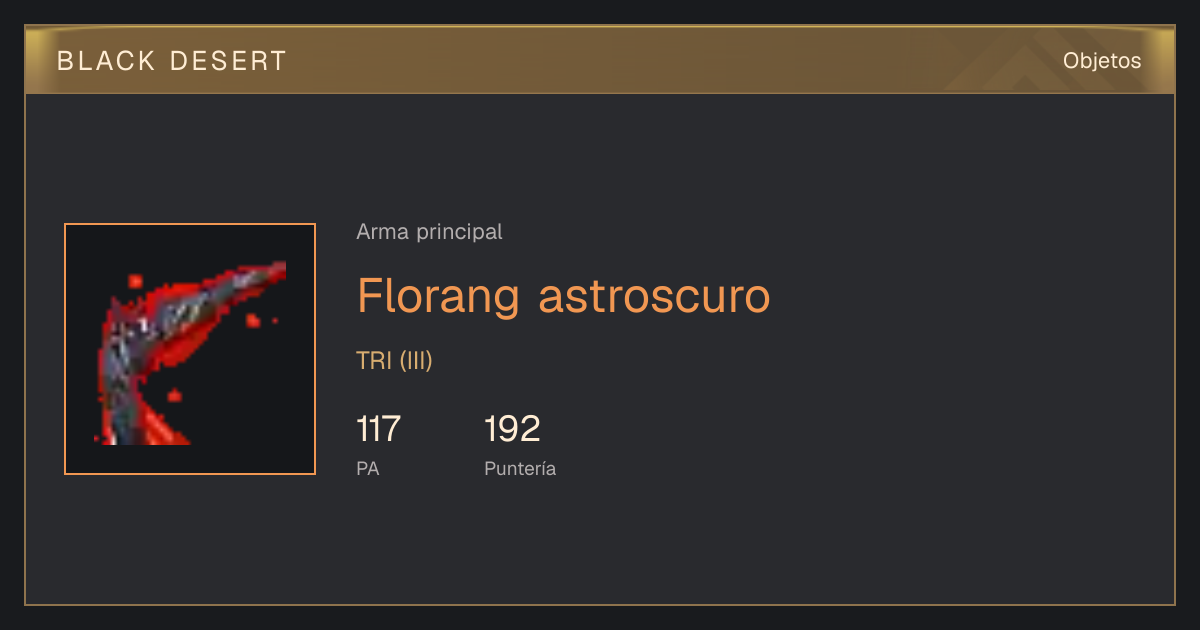Click the Arma principal category label

pyautogui.click(x=429, y=232)
